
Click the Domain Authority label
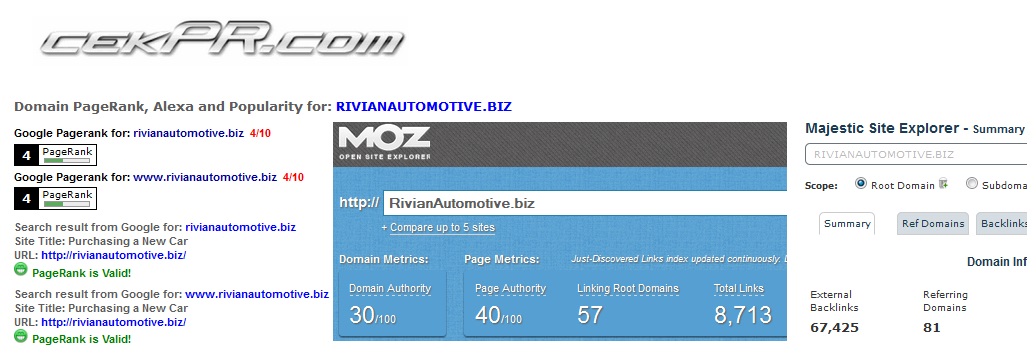tap(390, 288)
